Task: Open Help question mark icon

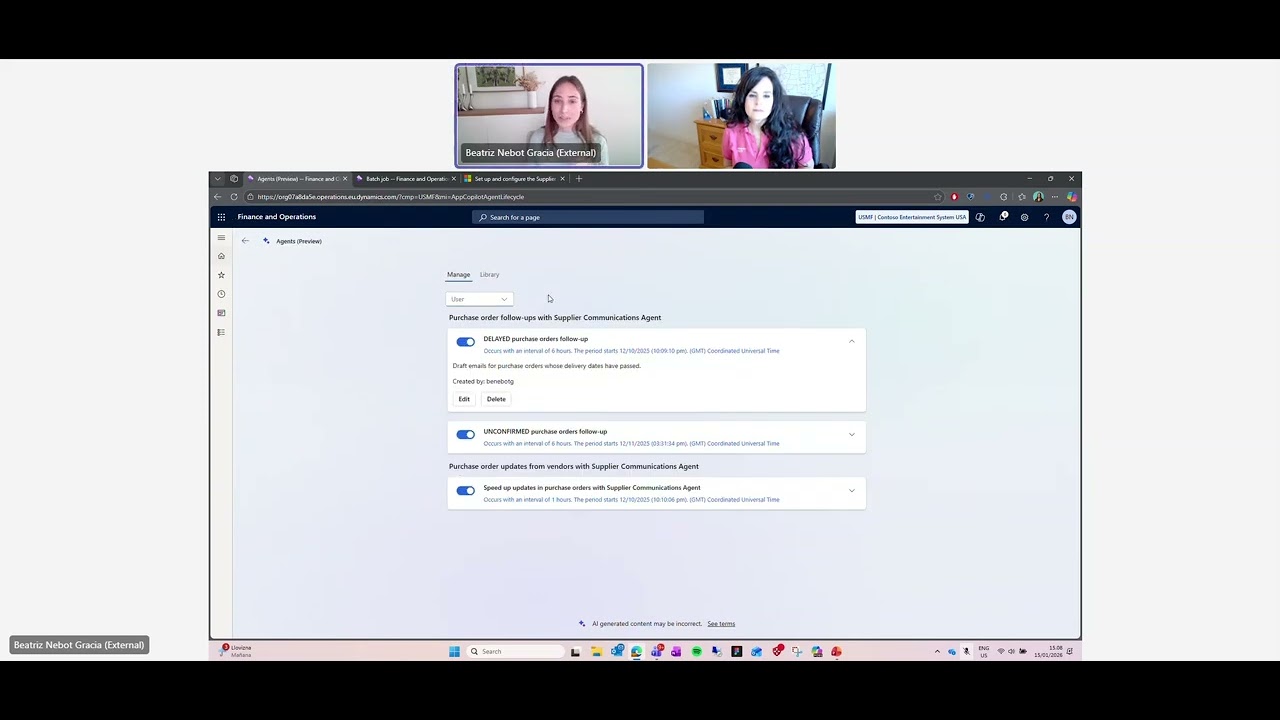Action: coord(1046,217)
